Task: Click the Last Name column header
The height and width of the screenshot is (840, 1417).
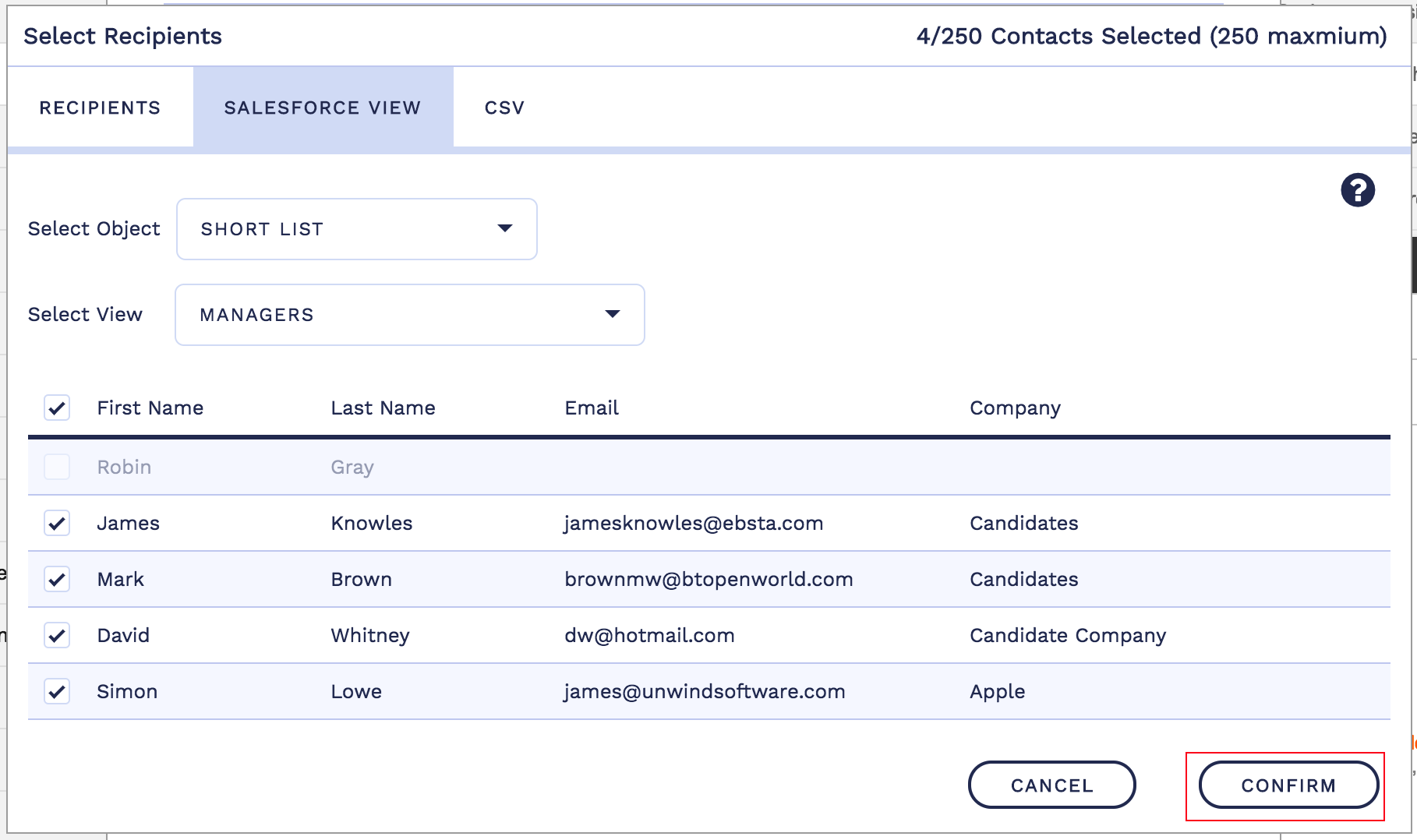Action: 383,408
